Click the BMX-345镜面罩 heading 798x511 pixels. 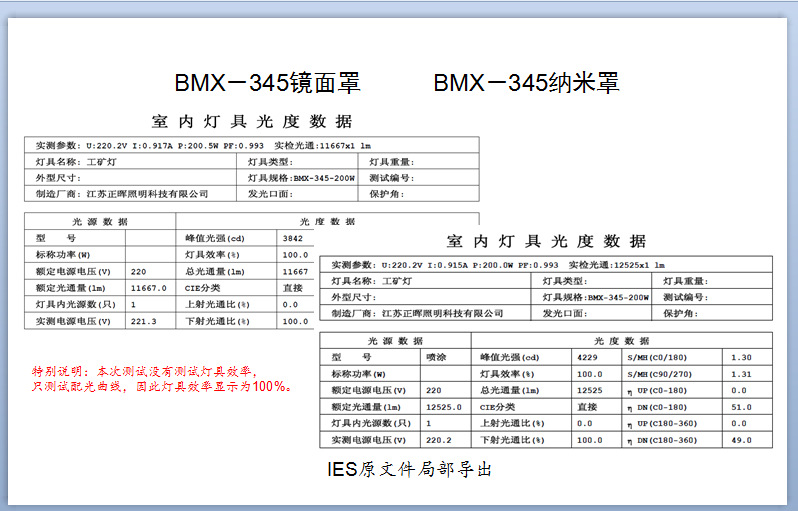point(267,82)
